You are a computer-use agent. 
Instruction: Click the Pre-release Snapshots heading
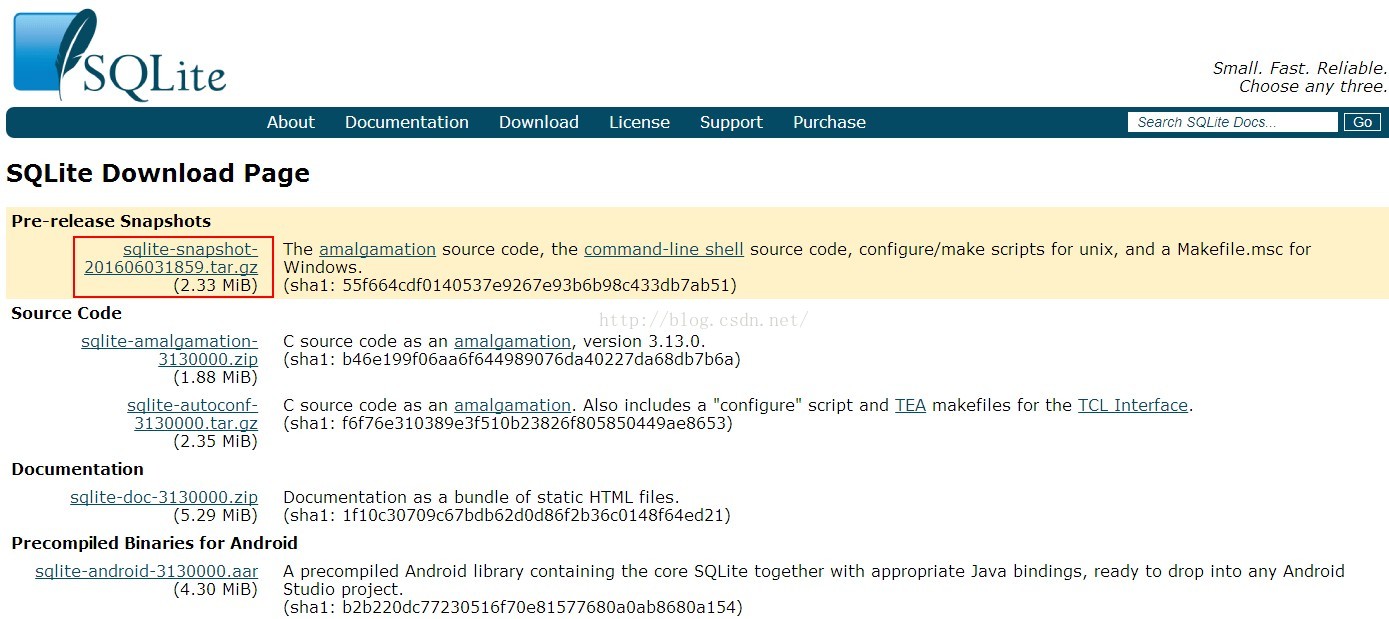(111, 221)
